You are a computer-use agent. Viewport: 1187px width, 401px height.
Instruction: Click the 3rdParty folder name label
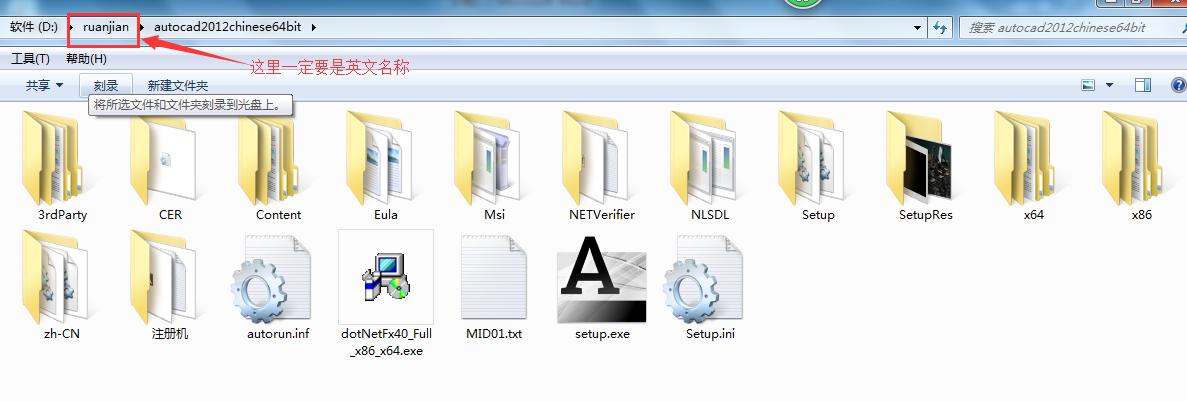pyautogui.click(x=62, y=215)
